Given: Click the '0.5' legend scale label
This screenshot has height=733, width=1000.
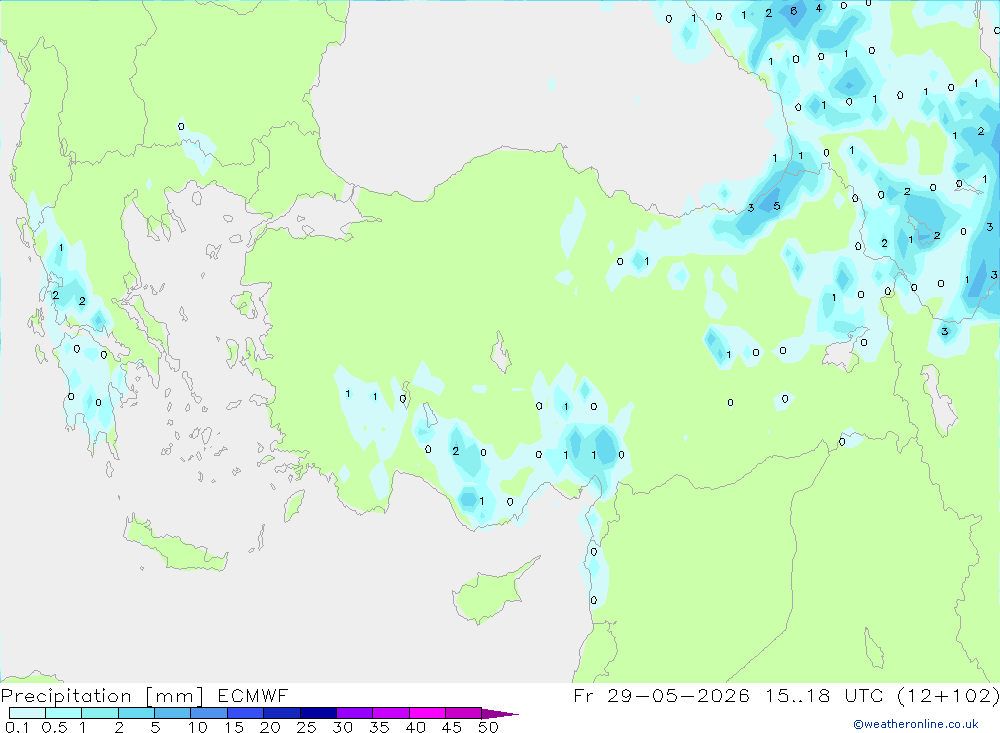Looking at the screenshot, I should pos(54,727).
